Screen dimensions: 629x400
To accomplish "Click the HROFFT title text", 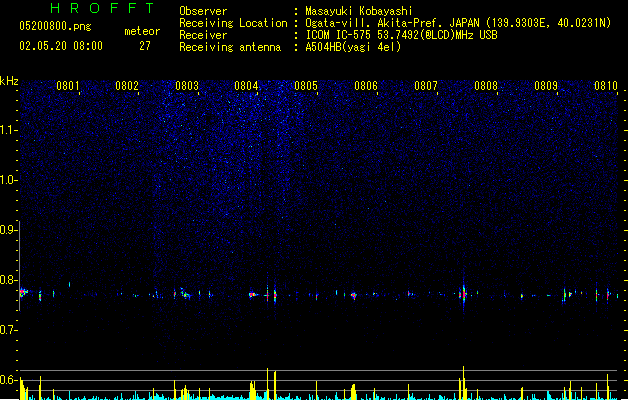I will 102,8.
